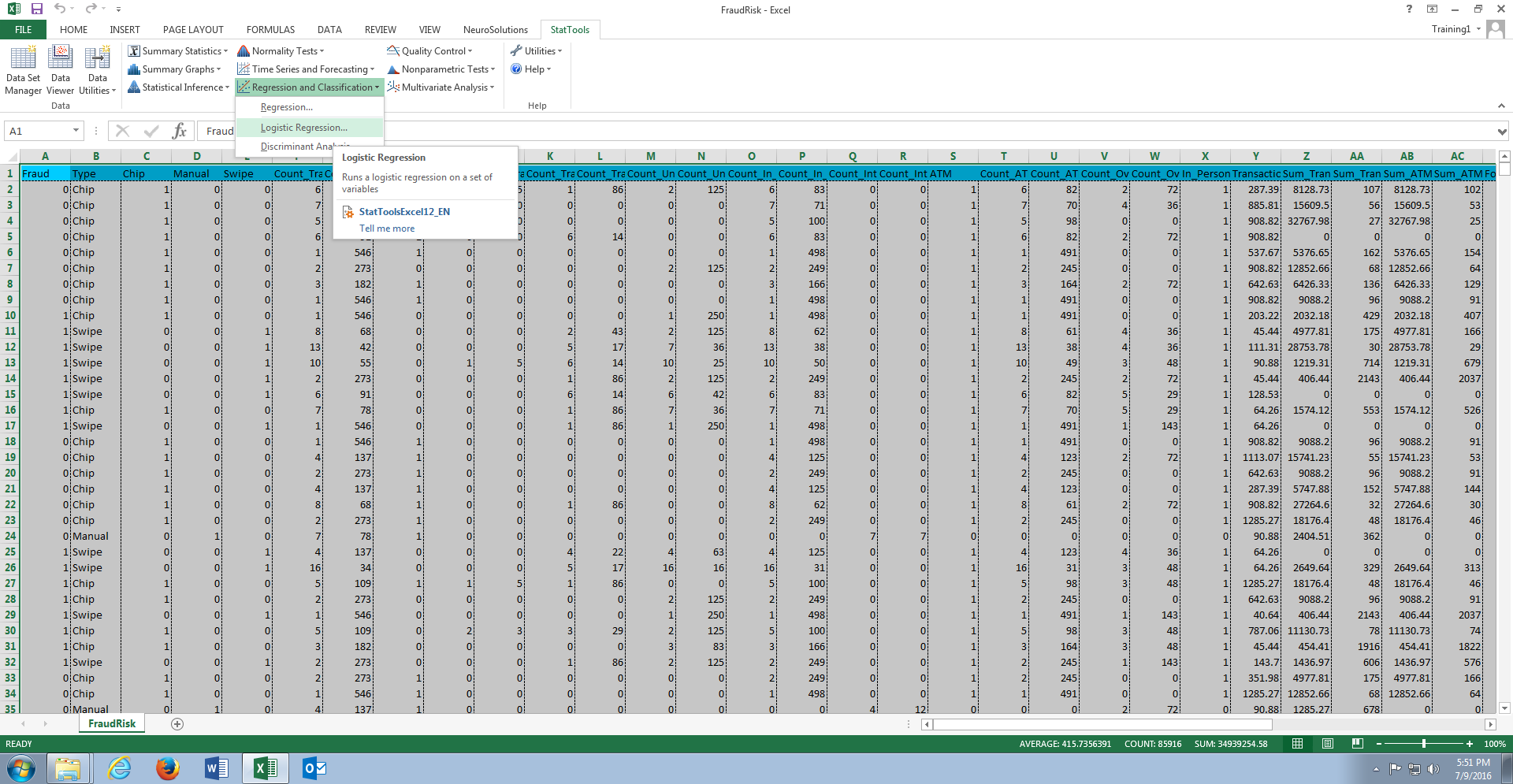Open the Data Utilities menu
Image resolution: width=1513 pixels, height=784 pixels.
[98, 70]
